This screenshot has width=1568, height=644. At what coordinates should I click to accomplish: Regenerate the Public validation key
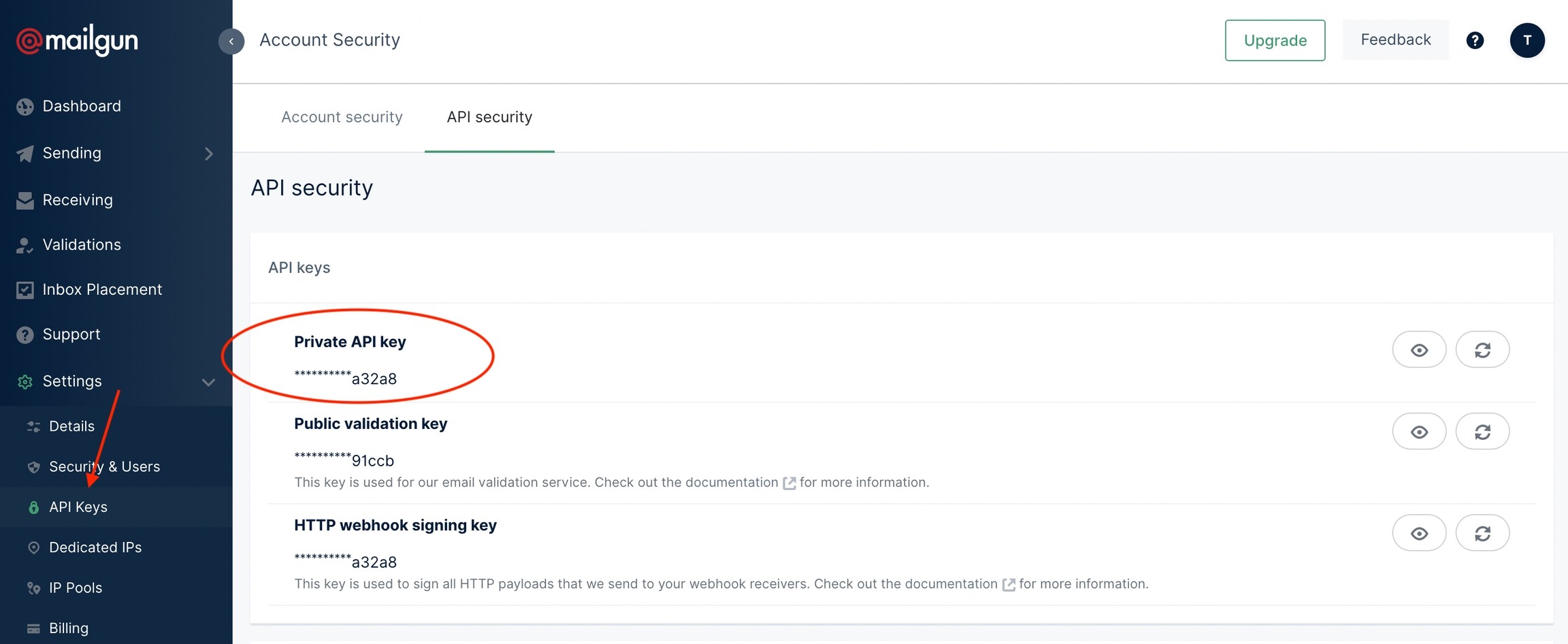pyautogui.click(x=1482, y=432)
